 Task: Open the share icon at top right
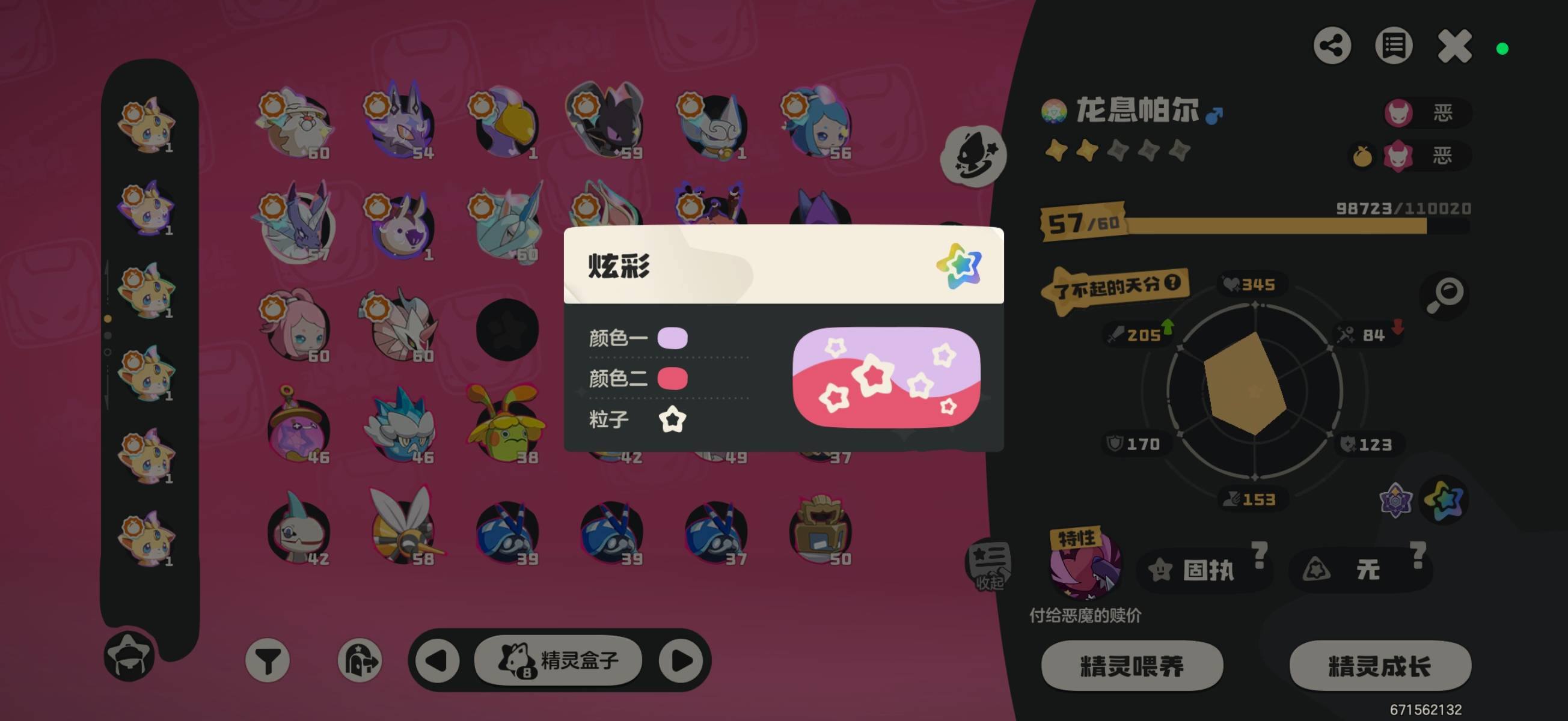1332,46
